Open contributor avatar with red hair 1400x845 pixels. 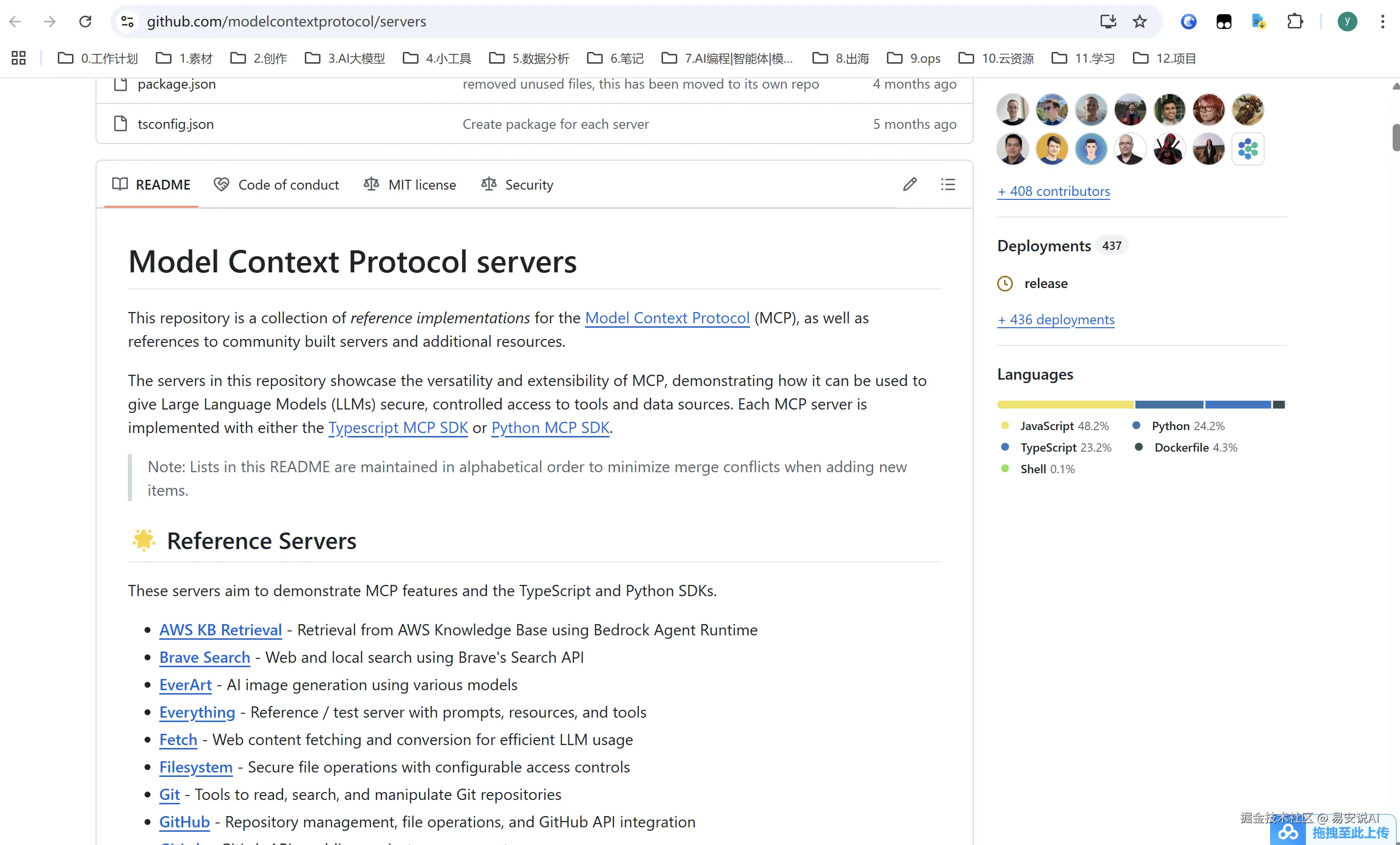coord(1208,109)
